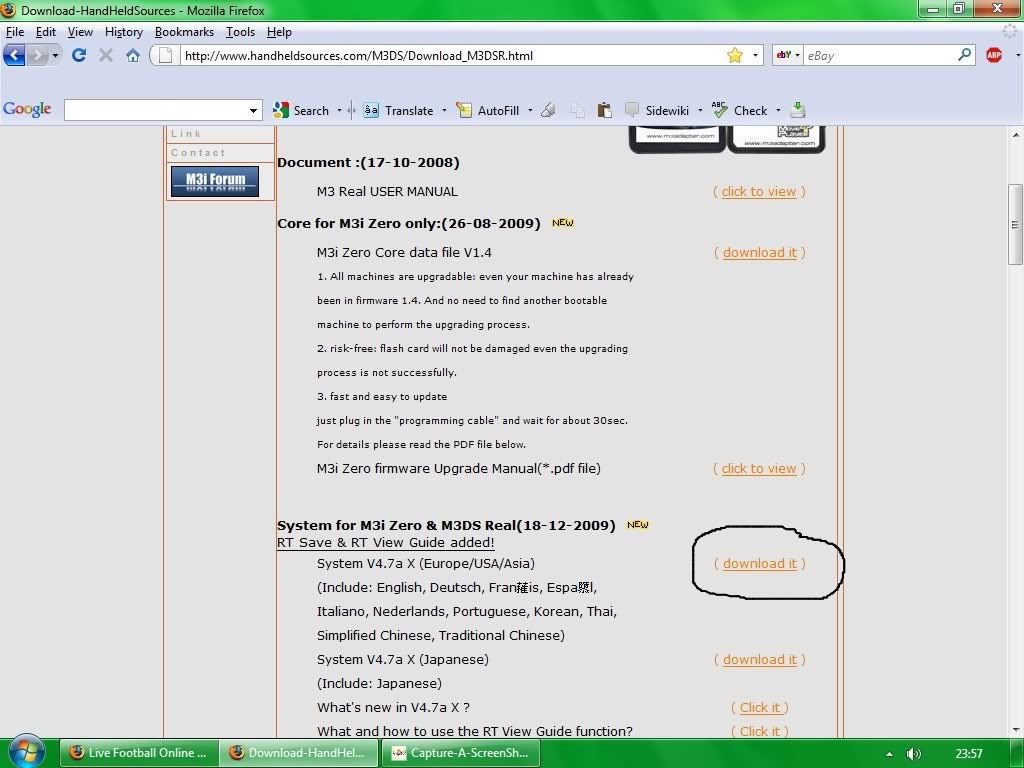
Task: Open the Windows Start orb
Action: [x=26, y=752]
